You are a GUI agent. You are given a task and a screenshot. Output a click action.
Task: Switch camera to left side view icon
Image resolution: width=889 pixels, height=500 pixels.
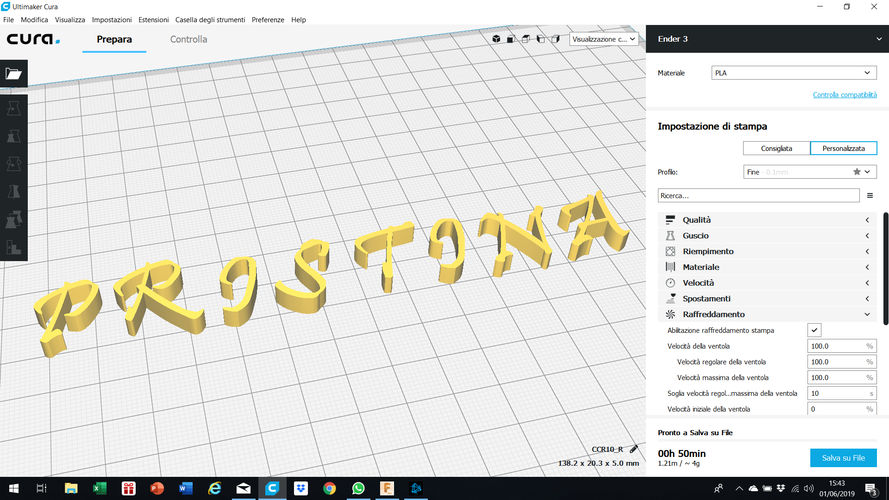coord(540,39)
